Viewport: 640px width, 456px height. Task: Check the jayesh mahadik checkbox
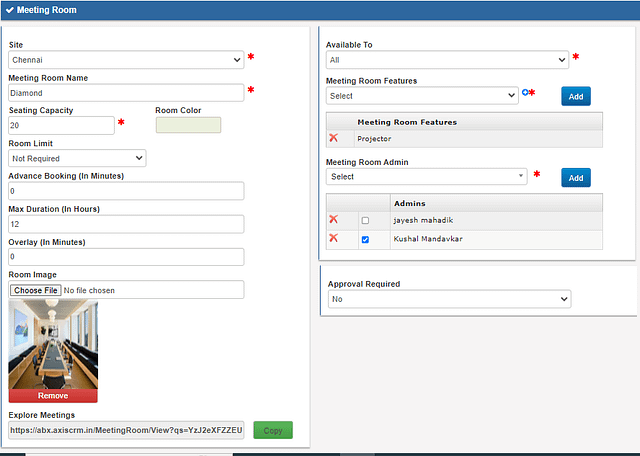(x=365, y=220)
